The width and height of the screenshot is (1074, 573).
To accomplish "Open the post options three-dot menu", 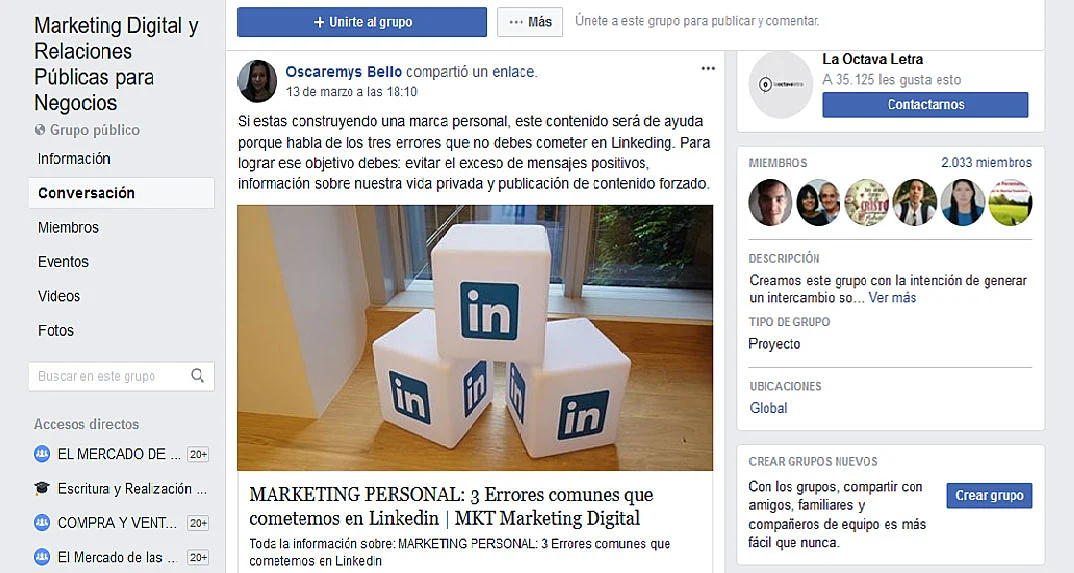I will coord(708,68).
